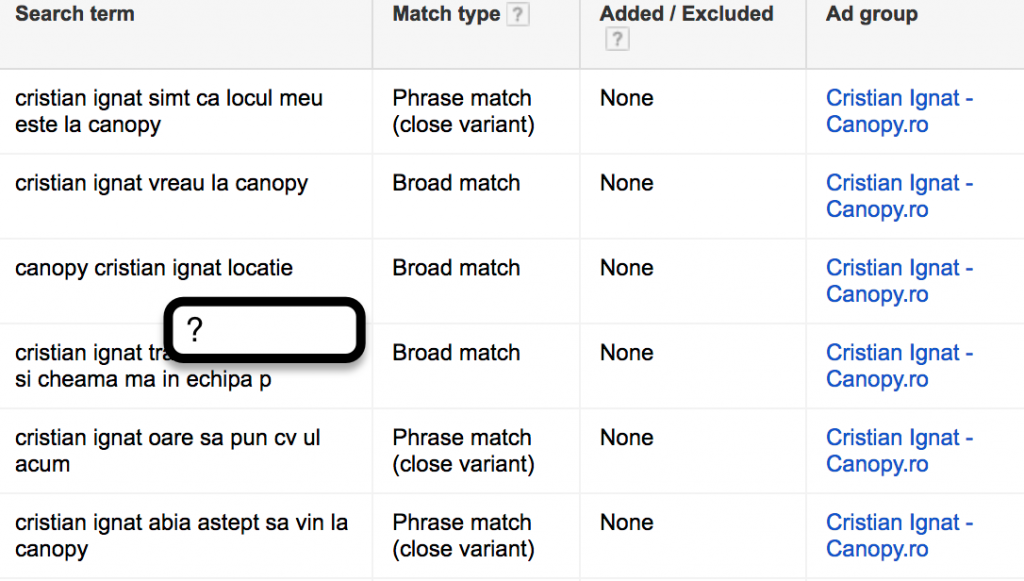This screenshot has height=581, width=1024.
Task: Select search term 'cristian ignat oare sa pun cv ul acum'
Action: pyautogui.click(x=167, y=451)
